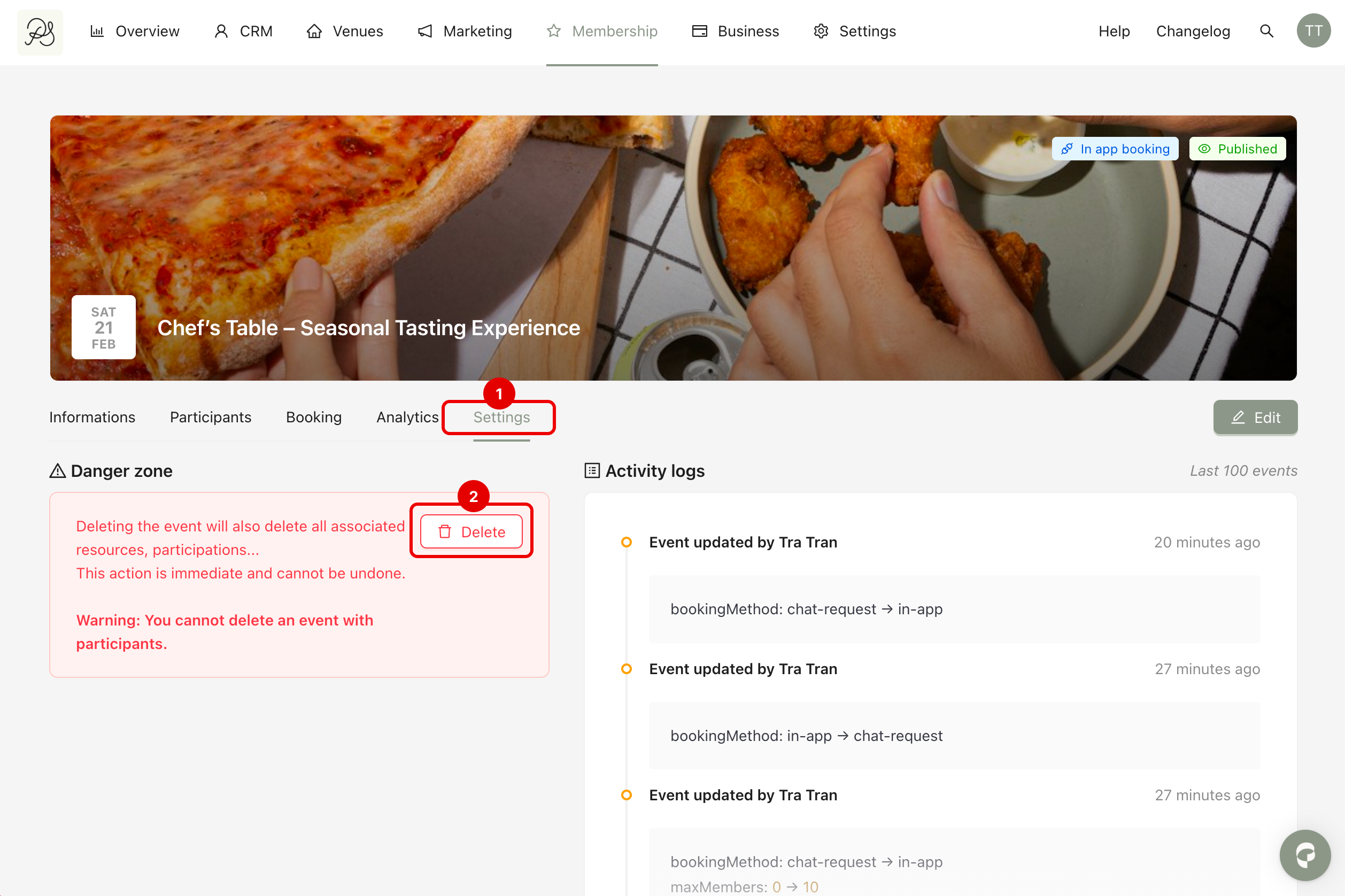Click the app logo in top-left corner
1345x896 pixels.
tap(40, 32)
